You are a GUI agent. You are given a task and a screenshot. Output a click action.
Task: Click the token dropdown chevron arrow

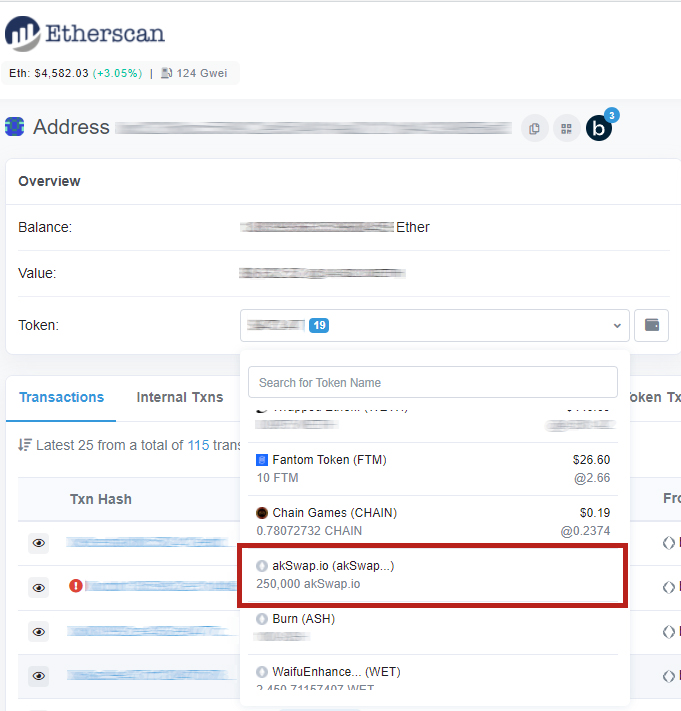(617, 326)
